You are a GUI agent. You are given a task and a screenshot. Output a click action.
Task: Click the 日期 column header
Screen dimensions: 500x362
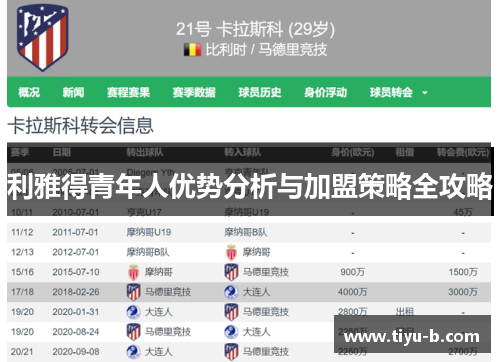(x=62, y=152)
